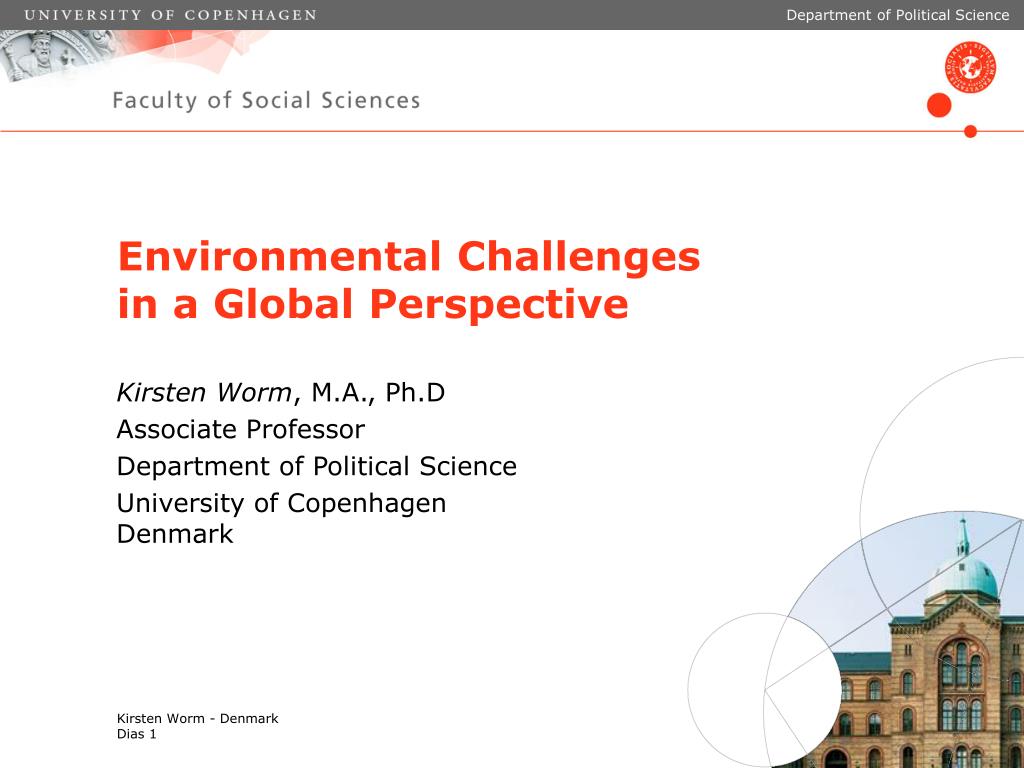Screen dimensions: 1024x768
Task: Click body line 'Department of Political Science'
Action: click(x=317, y=466)
